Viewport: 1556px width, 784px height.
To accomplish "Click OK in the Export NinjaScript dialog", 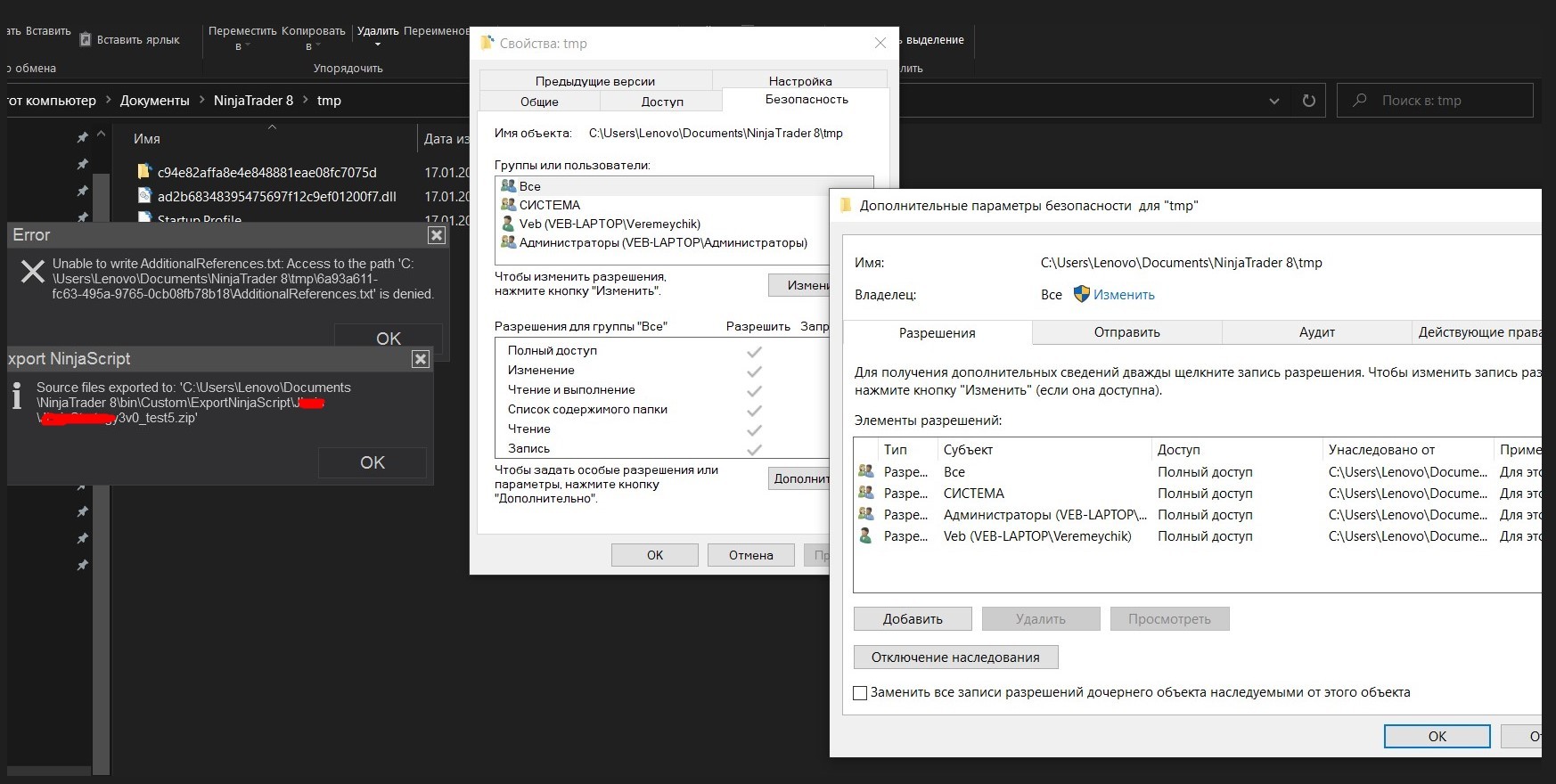I will tap(373, 462).
